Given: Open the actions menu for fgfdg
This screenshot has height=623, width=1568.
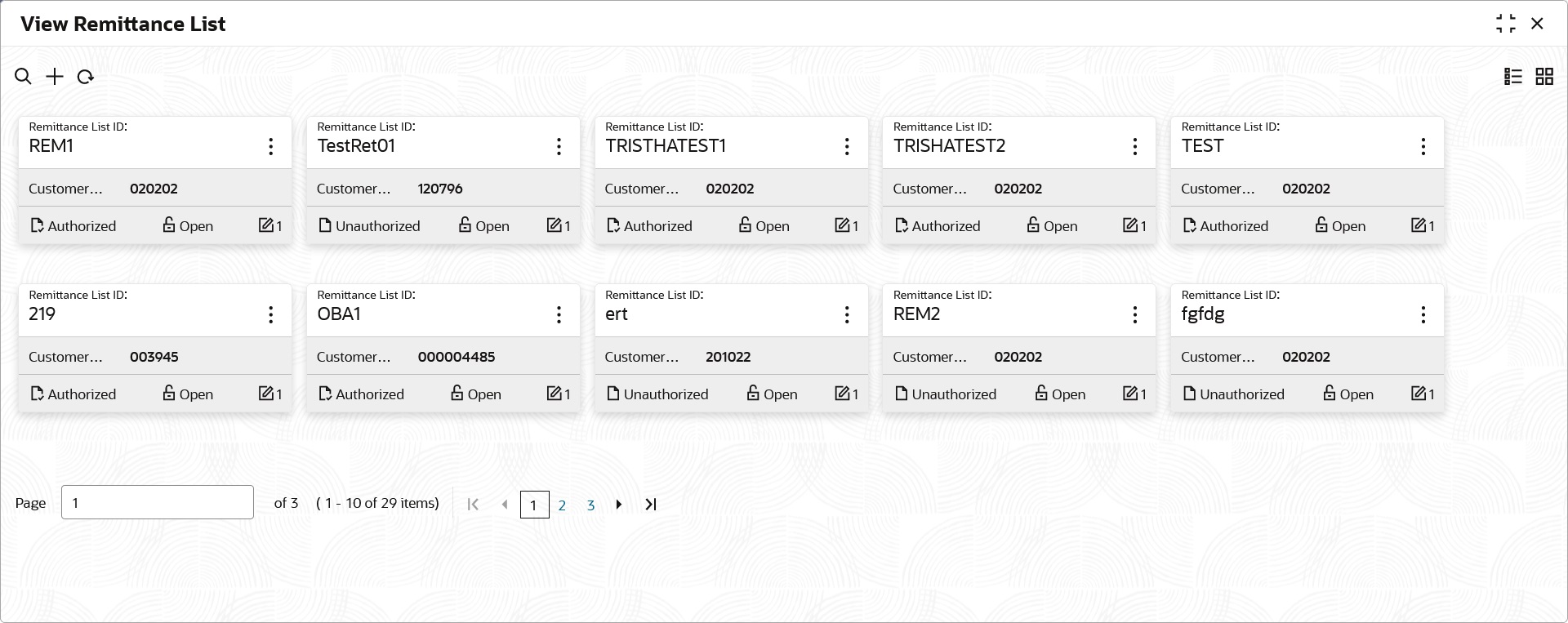Looking at the screenshot, I should [x=1423, y=315].
